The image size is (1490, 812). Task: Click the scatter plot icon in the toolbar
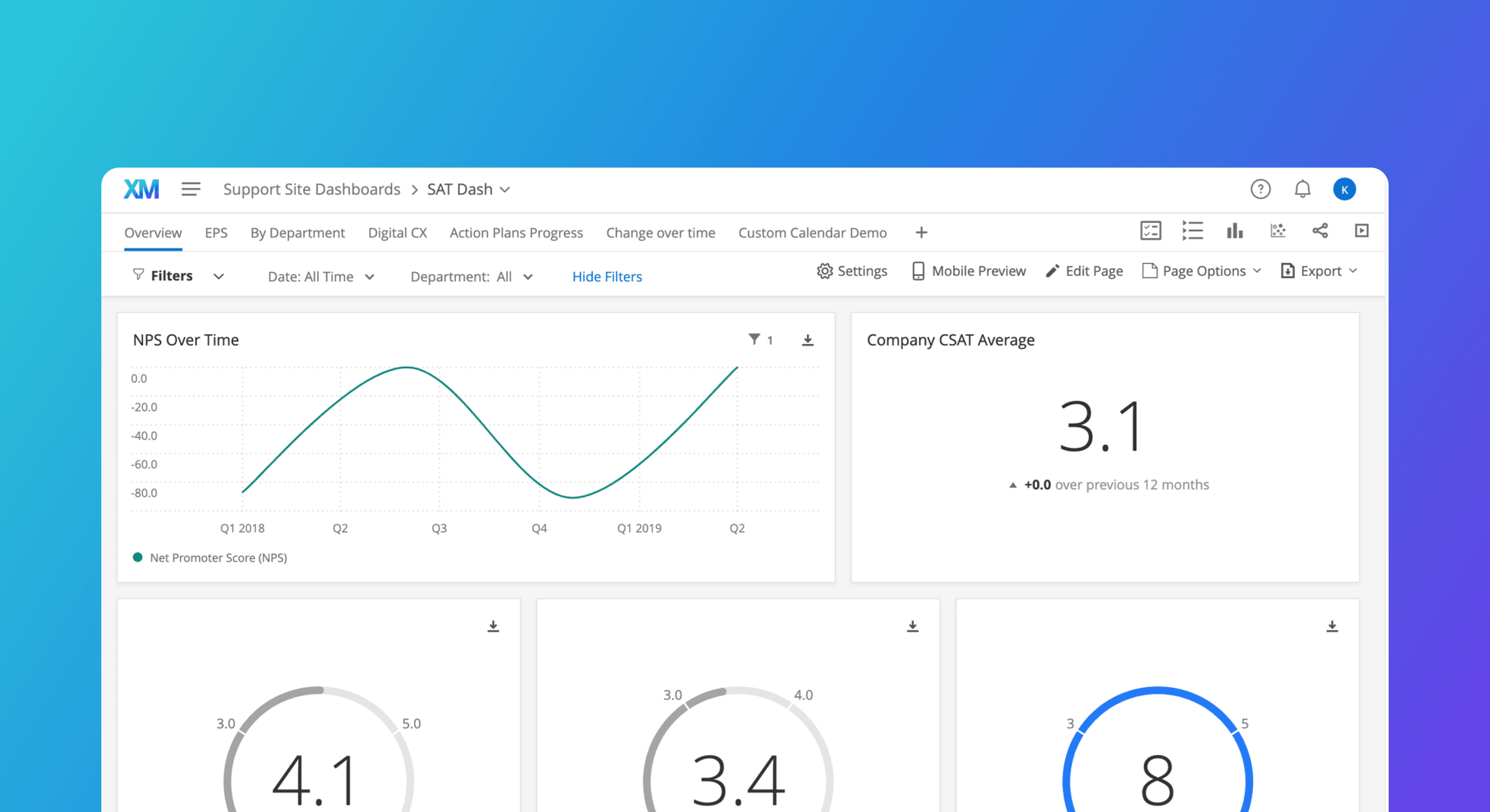coord(1278,231)
